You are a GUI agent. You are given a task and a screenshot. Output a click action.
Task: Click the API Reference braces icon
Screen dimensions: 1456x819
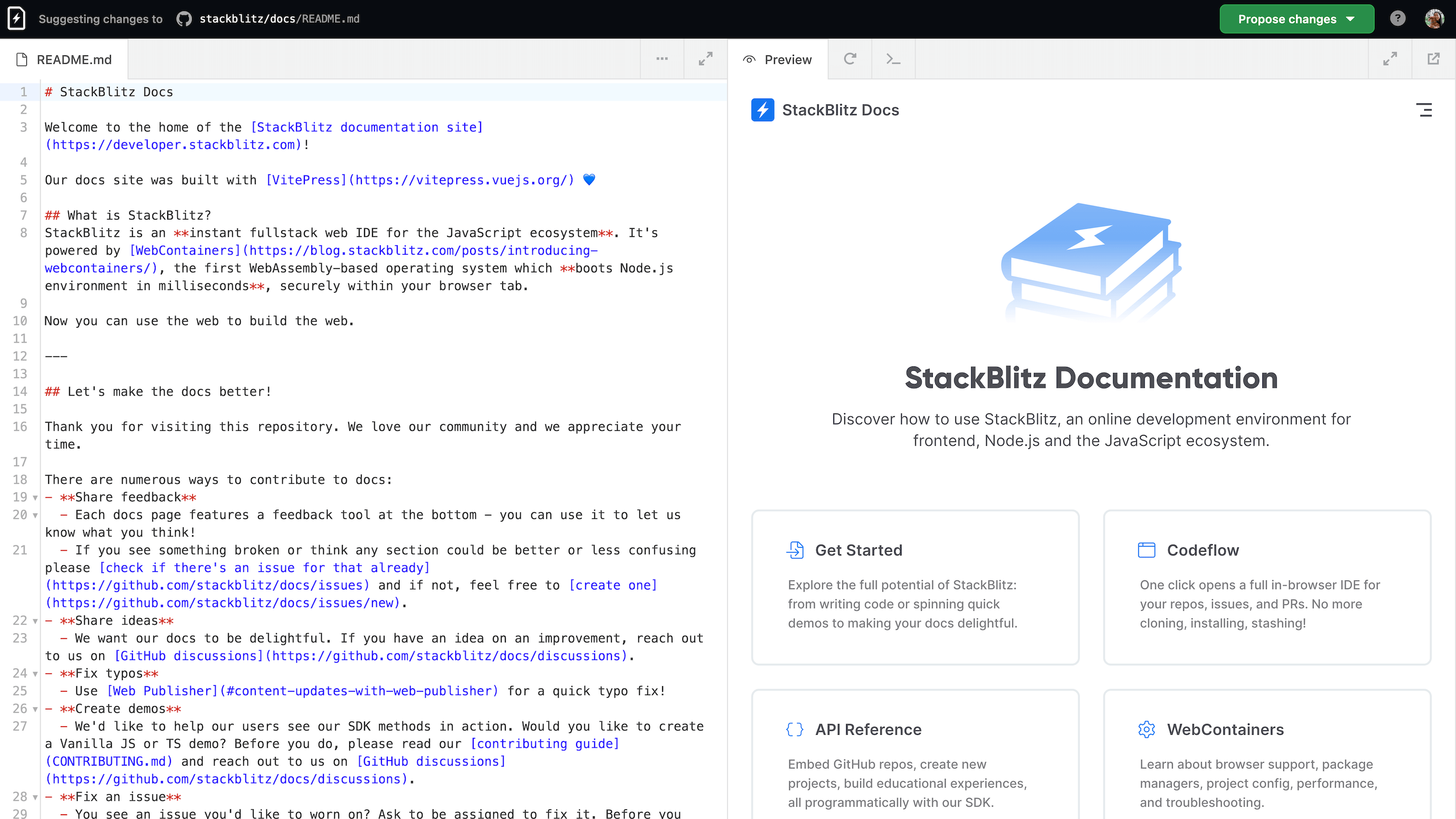(x=794, y=729)
